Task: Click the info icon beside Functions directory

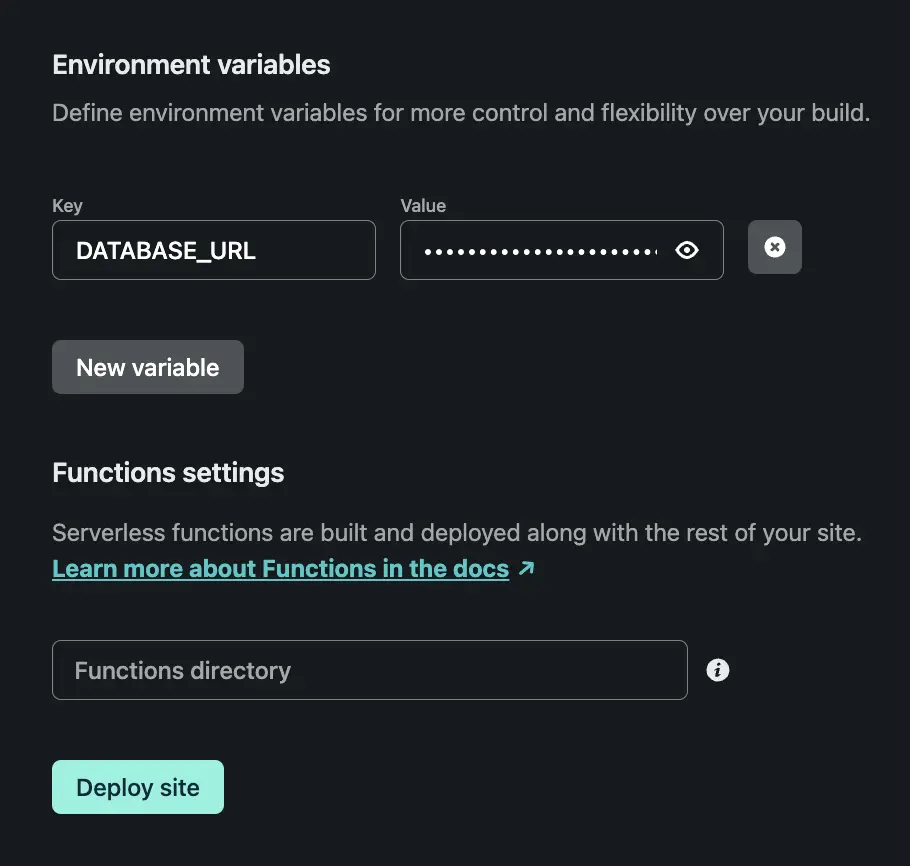Action: pos(718,670)
